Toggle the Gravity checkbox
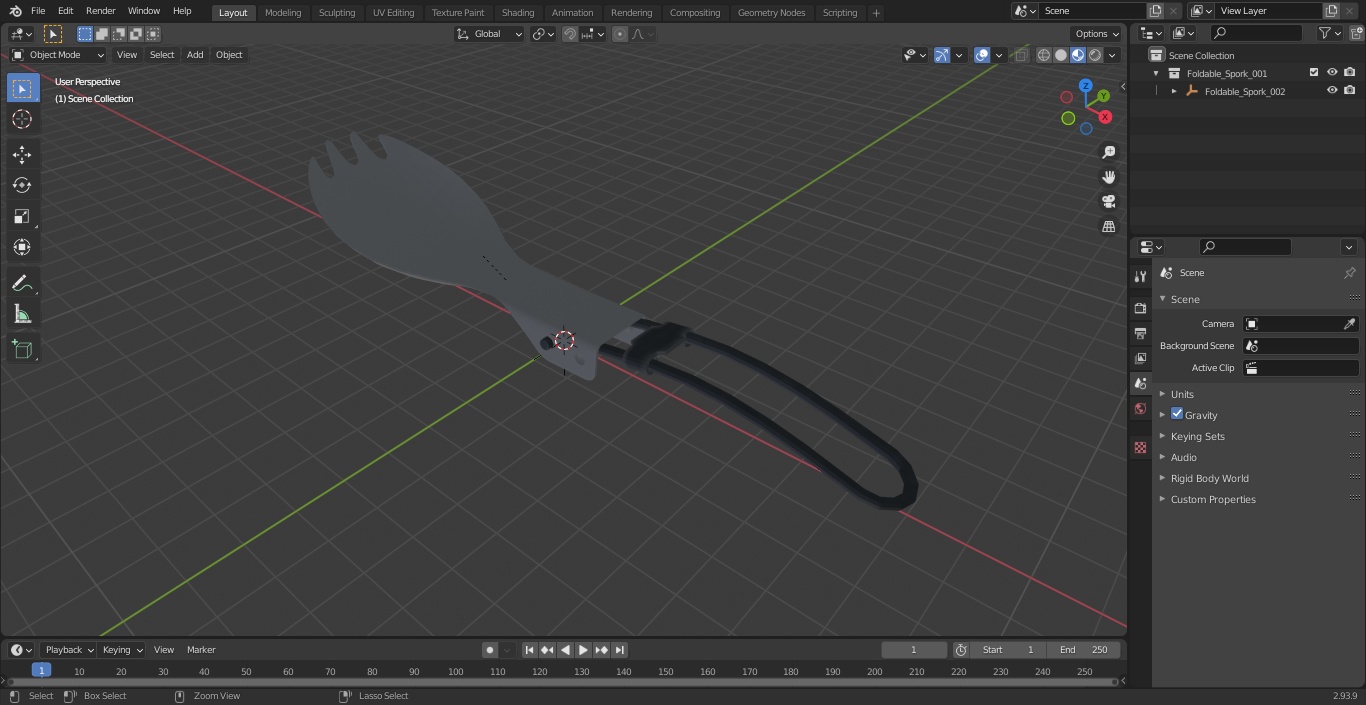Viewport: 1366px width, 705px height. click(1177, 414)
